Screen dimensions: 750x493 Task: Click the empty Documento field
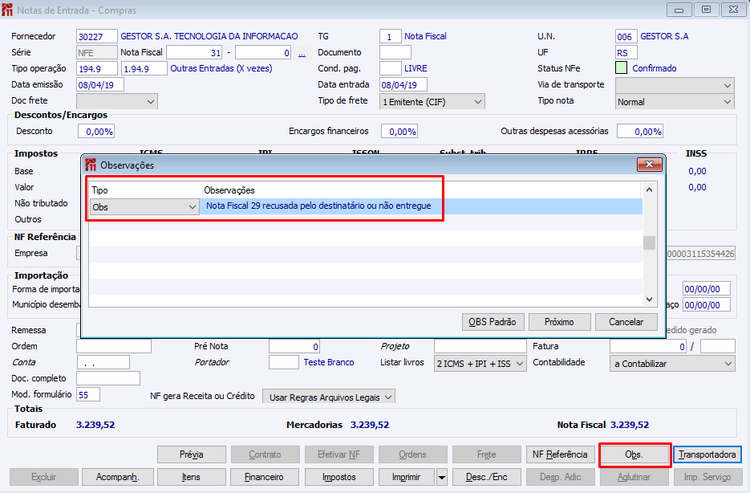(x=395, y=53)
